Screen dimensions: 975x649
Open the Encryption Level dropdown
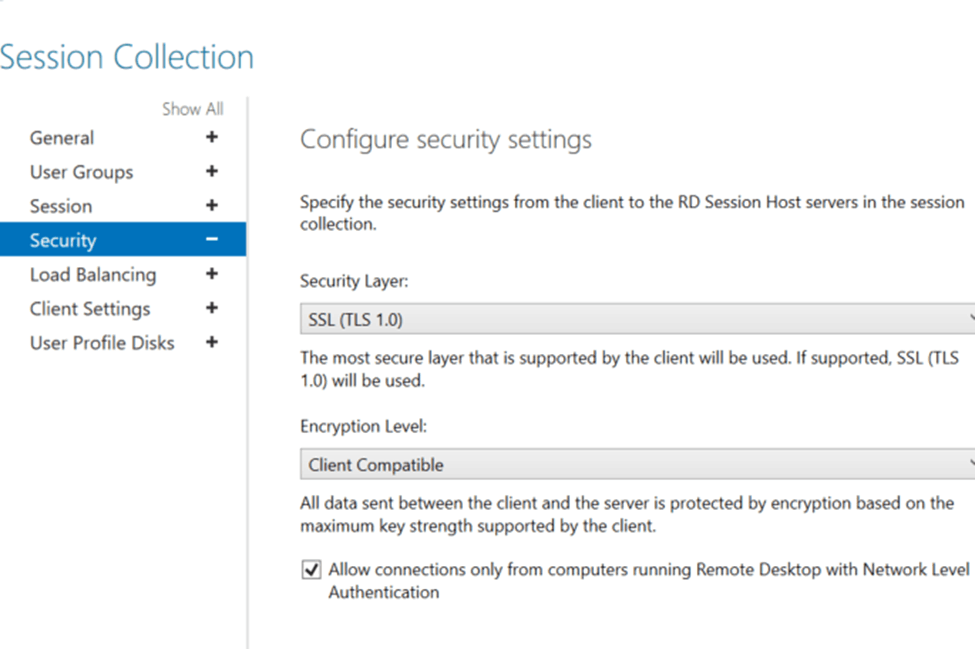coord(967,463)
